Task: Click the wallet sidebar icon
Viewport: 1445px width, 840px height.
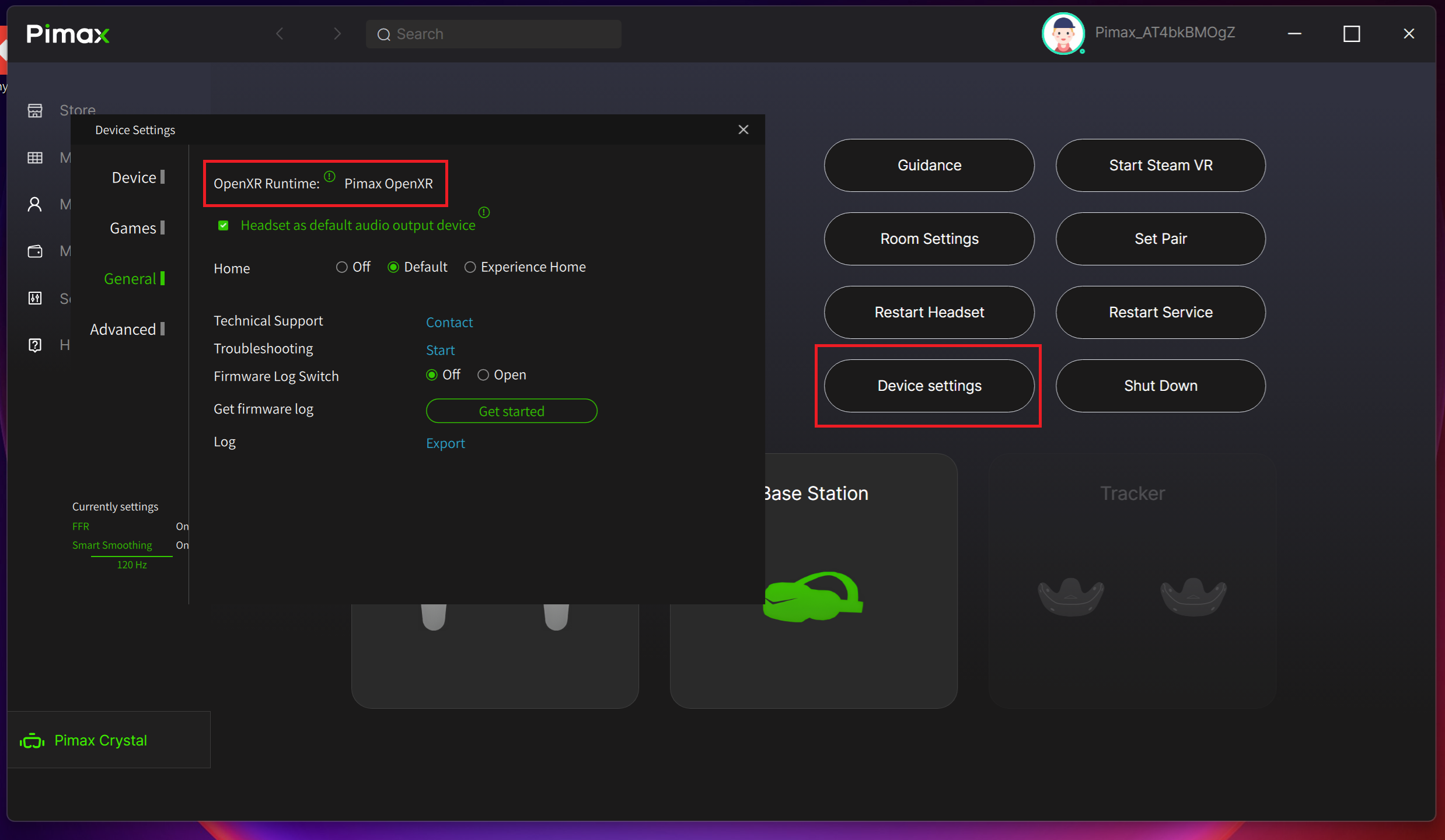Action: pos(35,251)
